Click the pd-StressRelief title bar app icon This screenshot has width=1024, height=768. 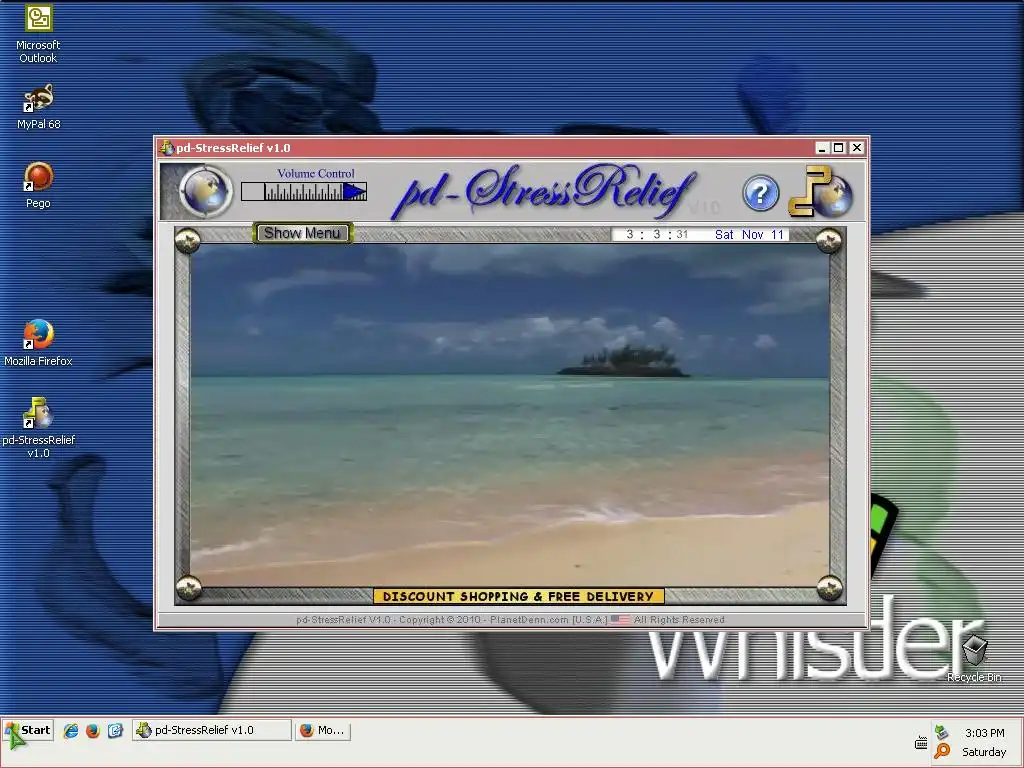click(167, 148)
